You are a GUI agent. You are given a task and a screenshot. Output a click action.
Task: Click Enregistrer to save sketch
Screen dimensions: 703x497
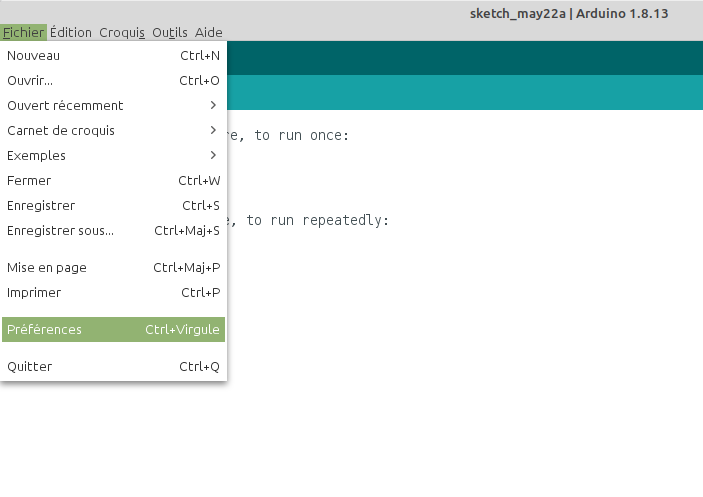[113, 206]
